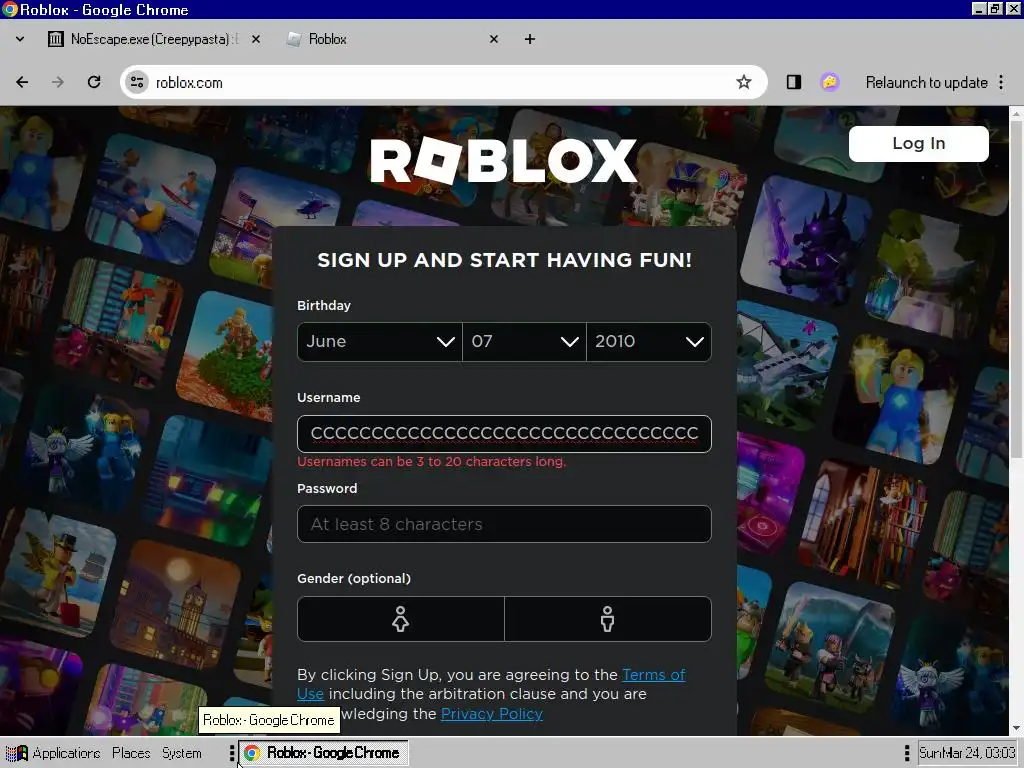Click Roblox - Google Chrome taskbar button
This screenshot has width=1024, height=768.
324,753
